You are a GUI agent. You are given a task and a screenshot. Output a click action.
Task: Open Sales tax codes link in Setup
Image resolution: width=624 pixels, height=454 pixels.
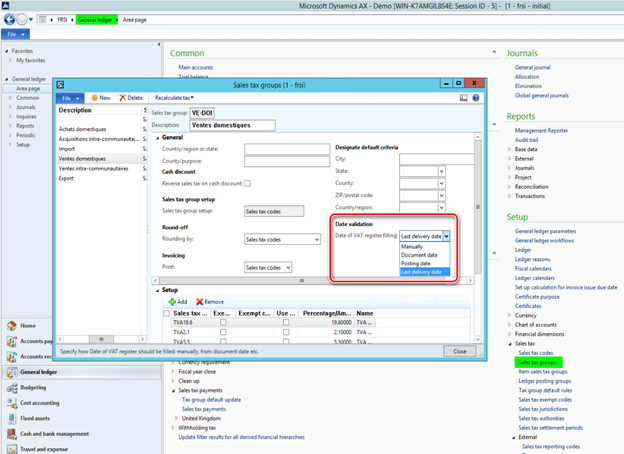click(x=536, y=353)
